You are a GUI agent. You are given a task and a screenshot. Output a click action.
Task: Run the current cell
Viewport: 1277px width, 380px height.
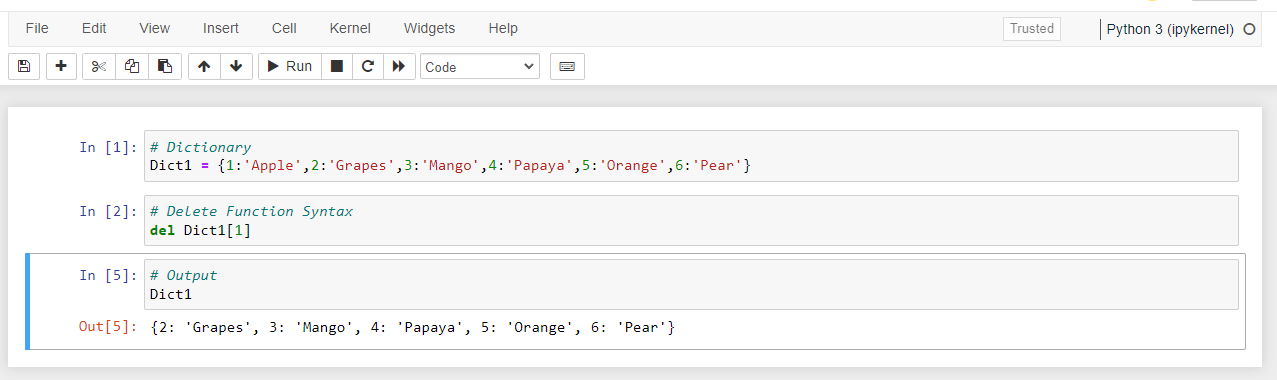(x=290, y=67)
